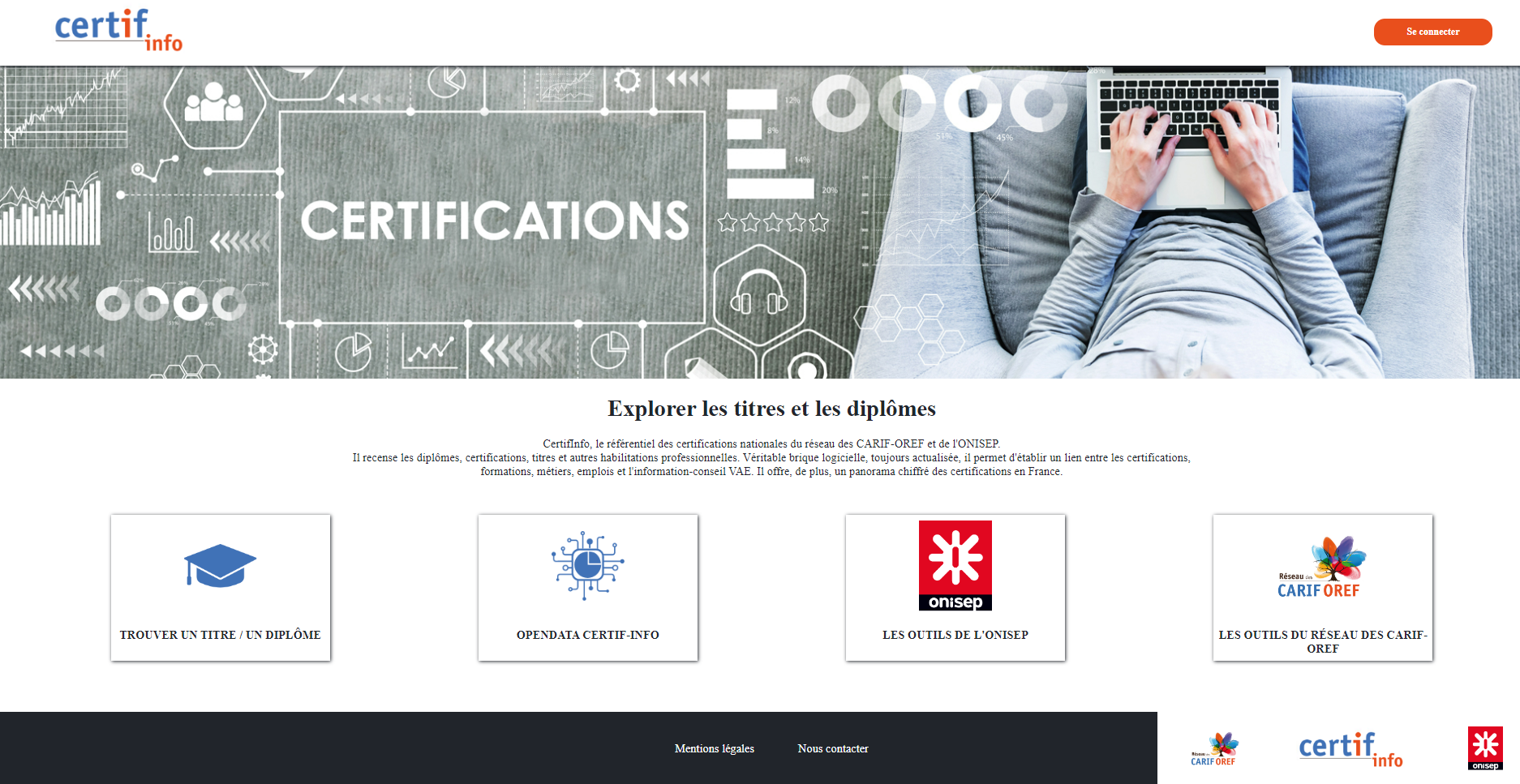
Task: Open the TROUVER UN TITRE / UN DIPLÔME label
Action: pyautogui.click(x=220, y=635)
